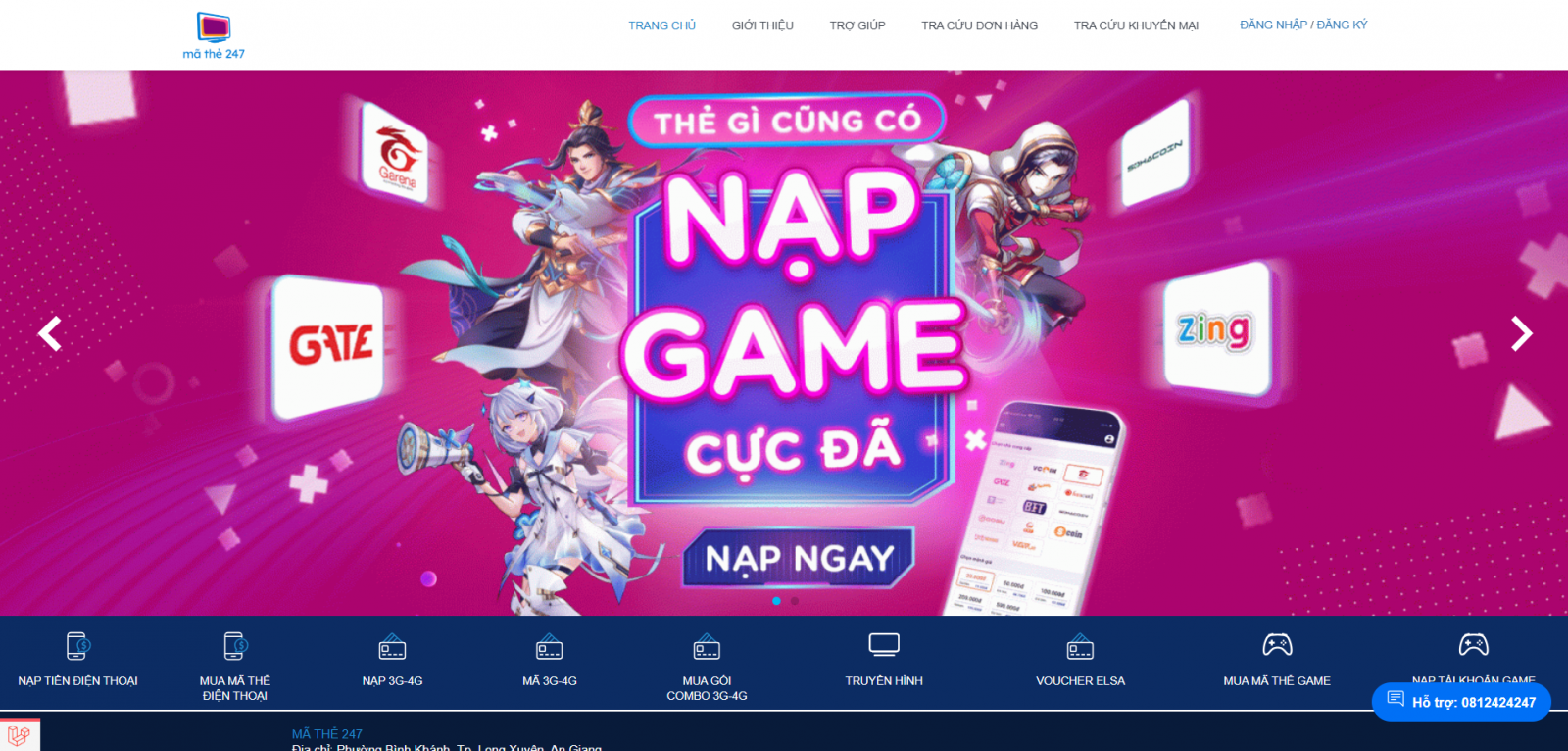Select the Mua mã thẻ game controller icon
Viewport: 1568px width, 751px height.
[1277, 645]
